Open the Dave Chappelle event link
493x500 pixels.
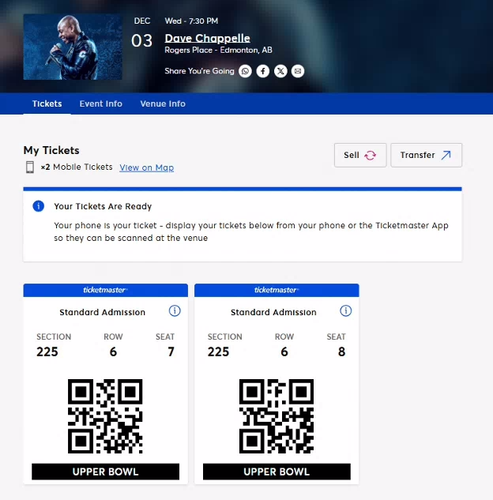tap(207, 38)
